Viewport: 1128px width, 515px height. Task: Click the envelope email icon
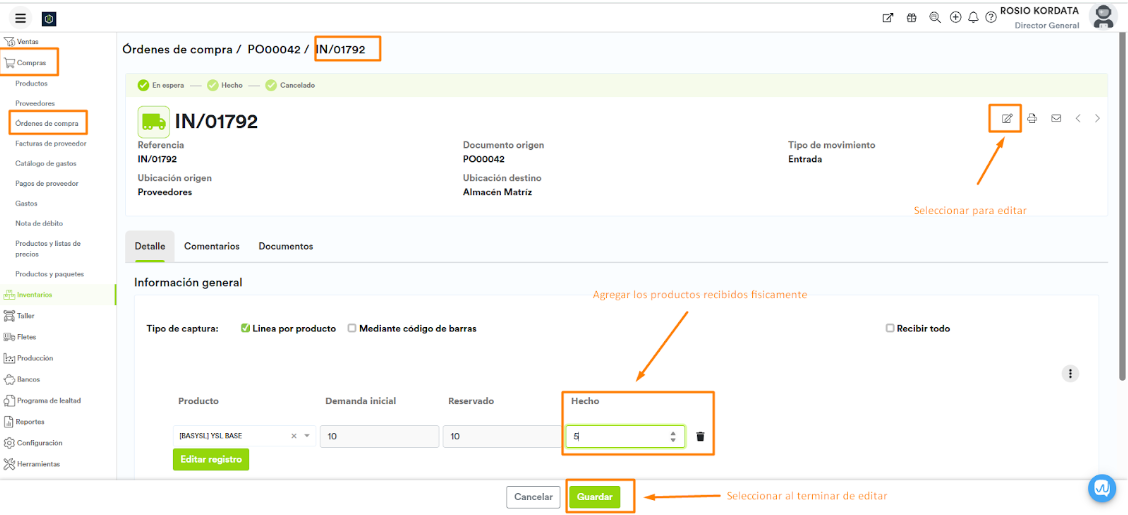(1055, 118)
